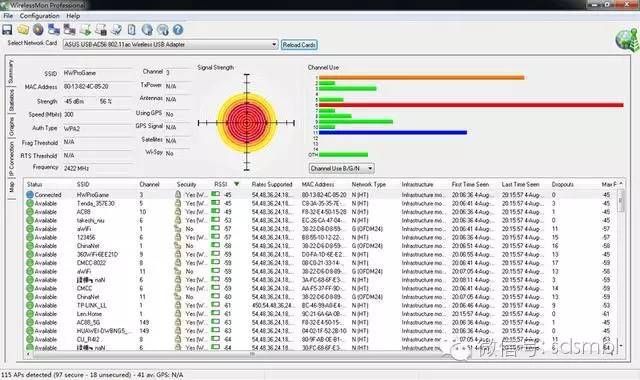Click the lock icon in the Len.Home row
Screen dimensions: 640x380
178,313
